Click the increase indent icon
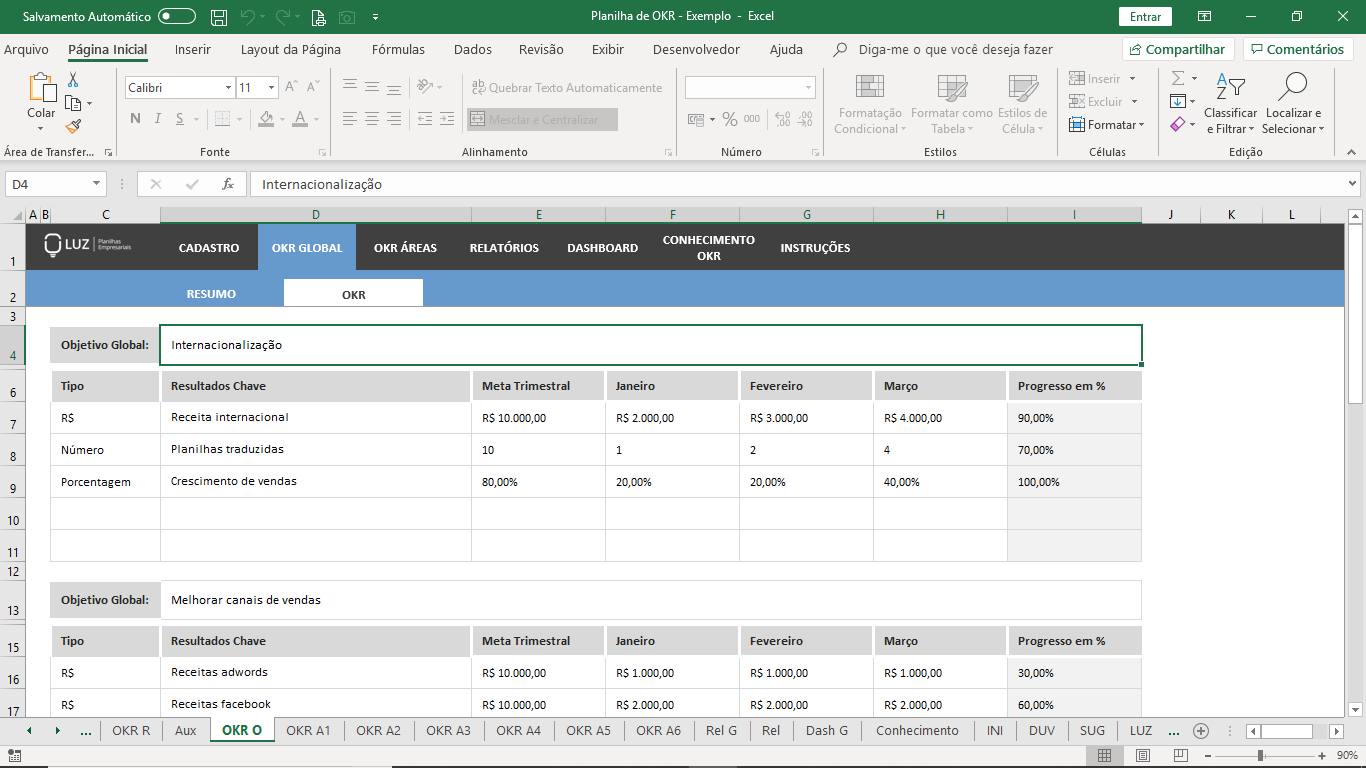 (447, 119)
